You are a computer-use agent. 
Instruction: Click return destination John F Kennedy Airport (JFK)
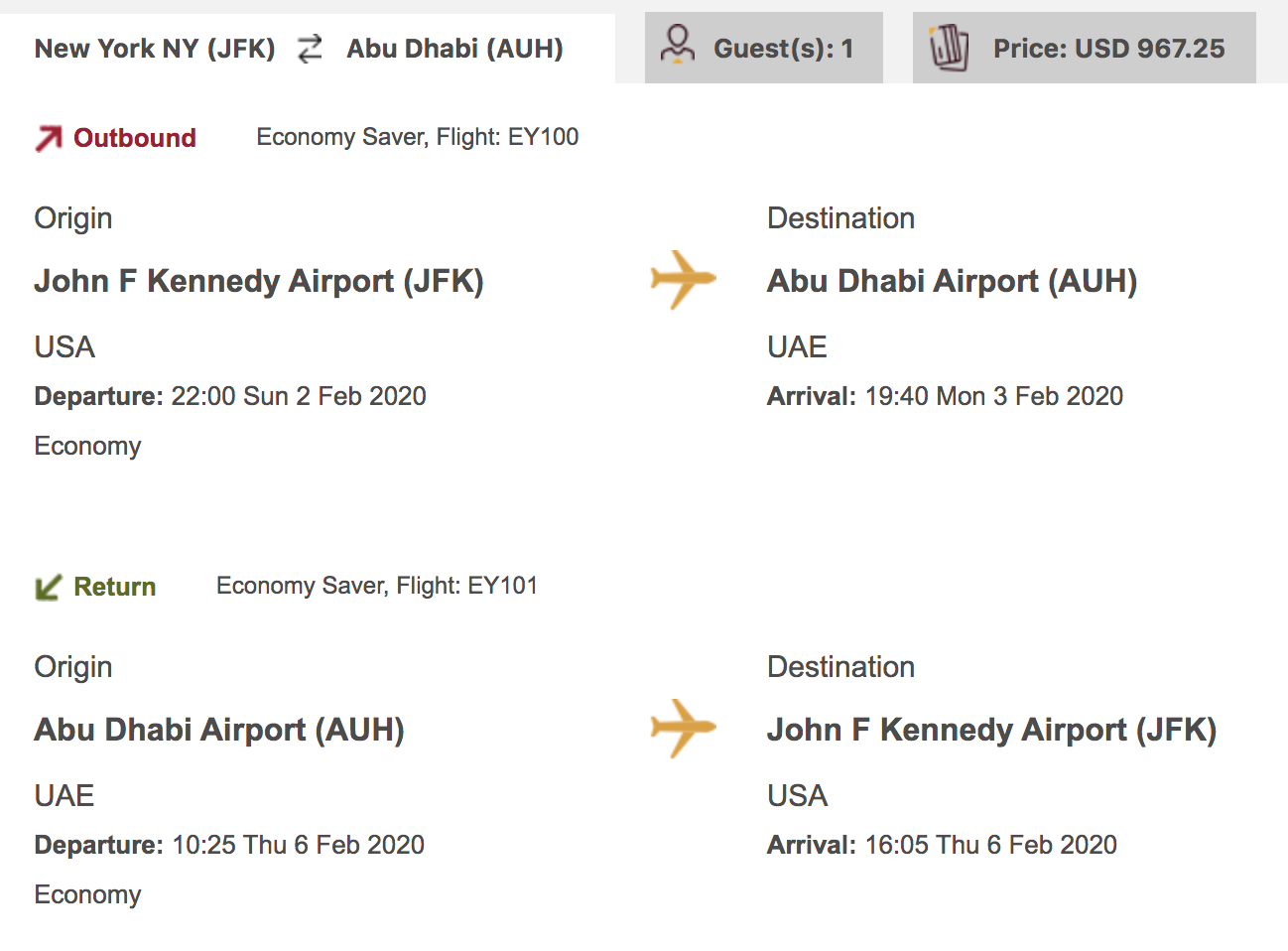[992, 730]
